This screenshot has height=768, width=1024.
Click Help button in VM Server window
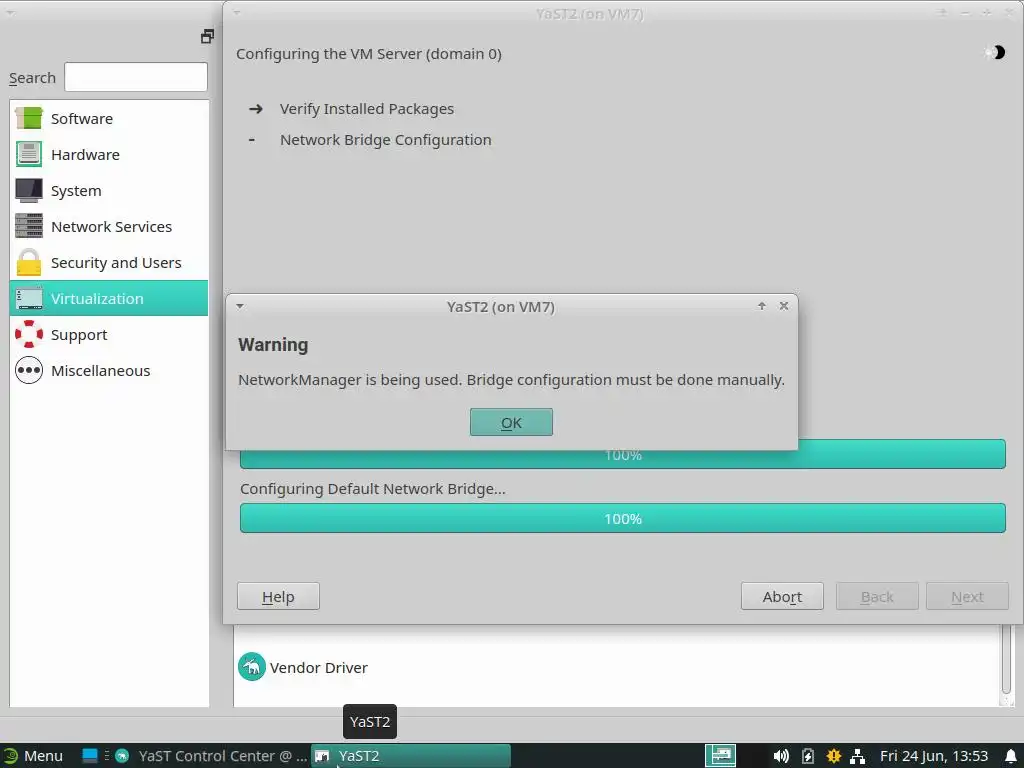click(278, 596)
